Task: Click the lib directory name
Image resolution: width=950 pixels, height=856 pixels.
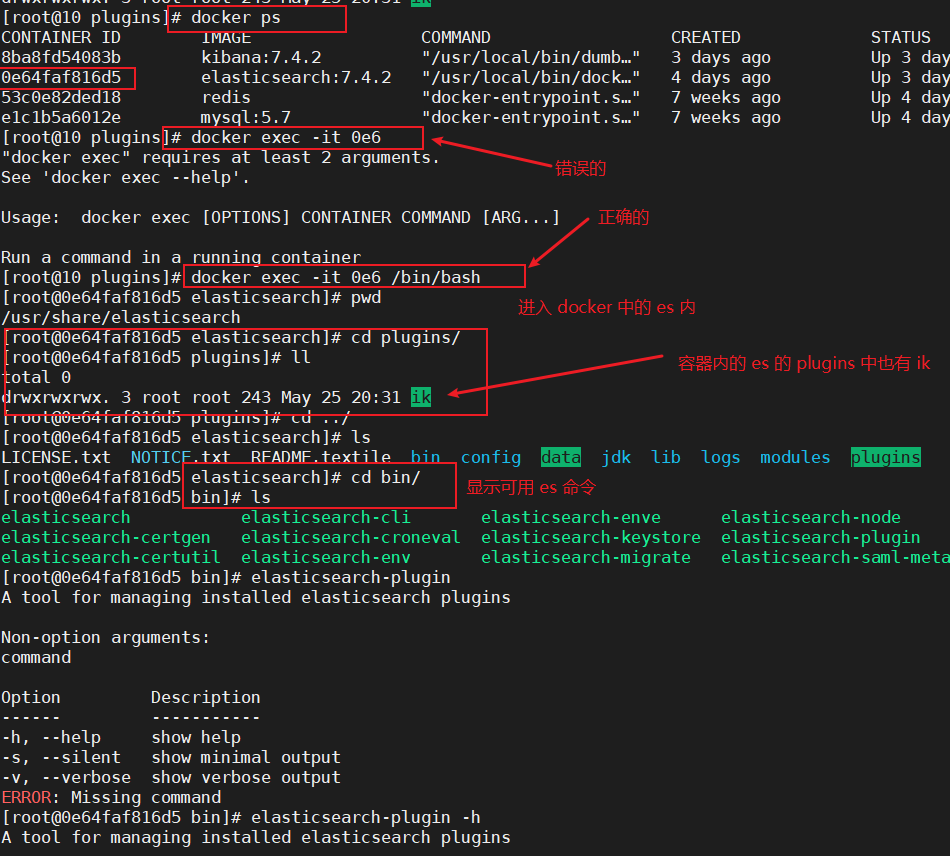Action: (x=666, y=457)
